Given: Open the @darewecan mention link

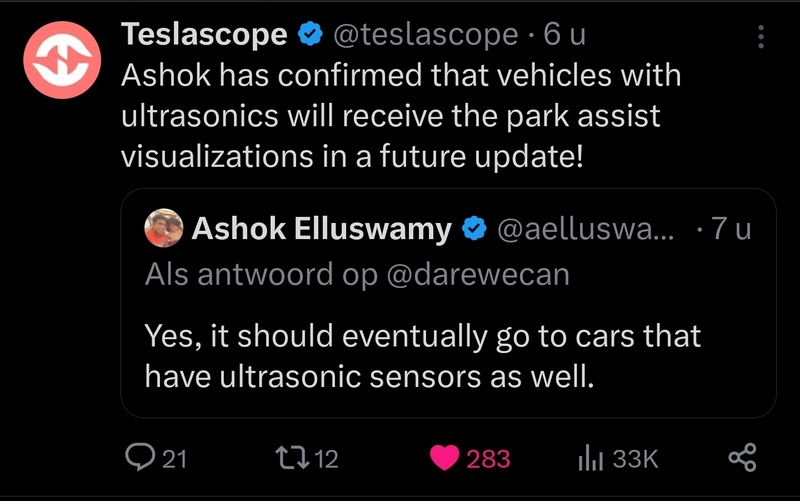Looking at the screenshot, I should click(x=478, y=274).
